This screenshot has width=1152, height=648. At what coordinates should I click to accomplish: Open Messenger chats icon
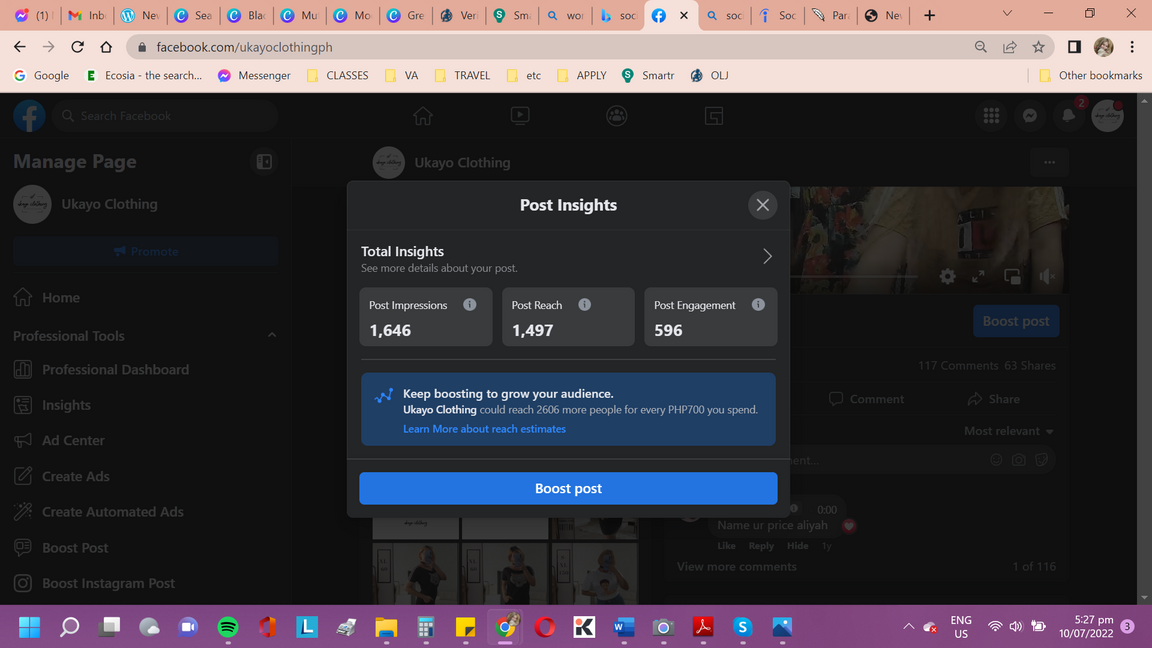[1030, 116]
